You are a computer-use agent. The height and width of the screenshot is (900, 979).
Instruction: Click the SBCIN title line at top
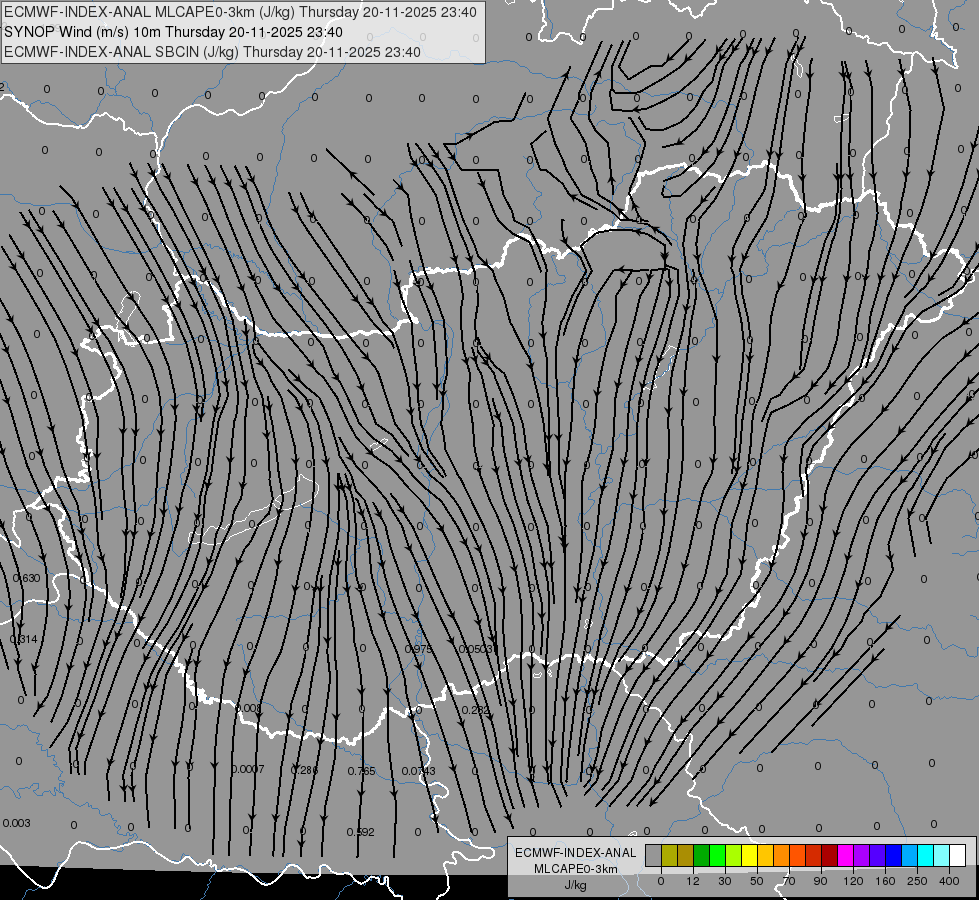(212, 52)
